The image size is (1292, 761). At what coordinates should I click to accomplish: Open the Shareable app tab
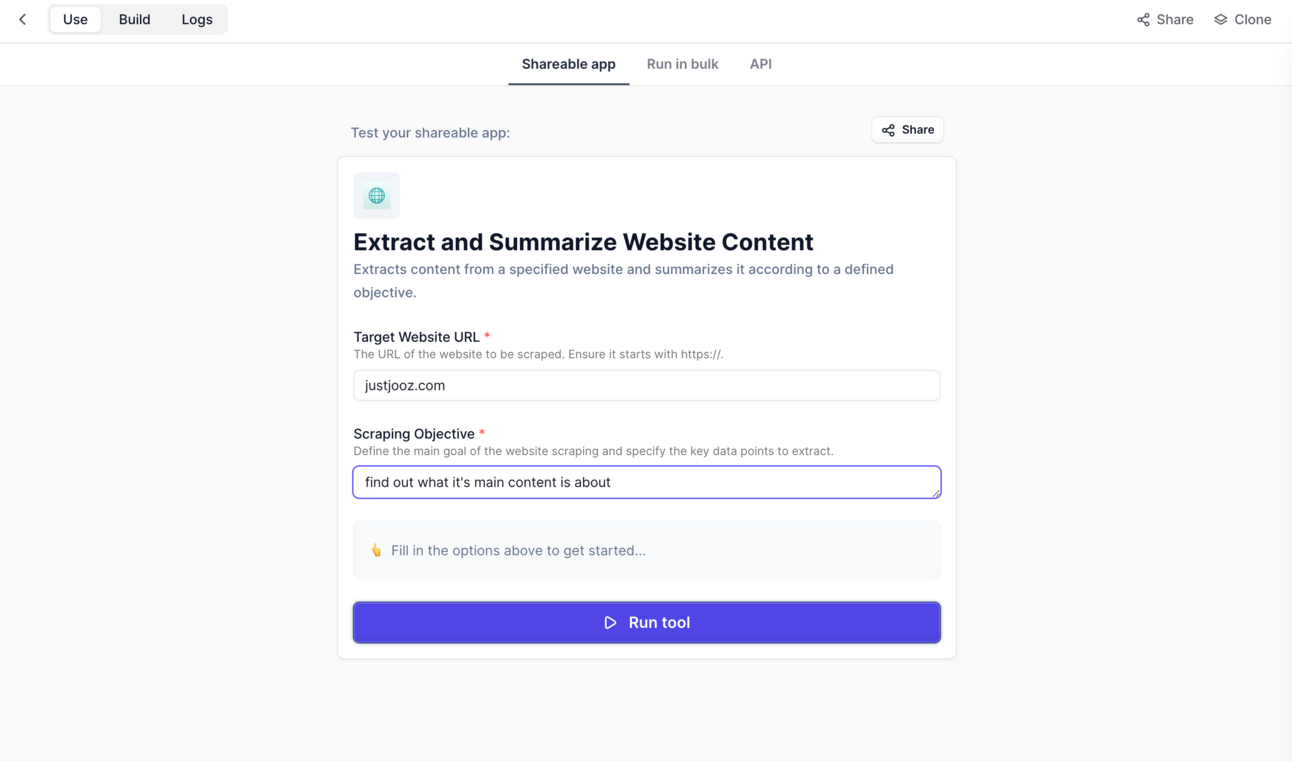click(x=568, y=64)
